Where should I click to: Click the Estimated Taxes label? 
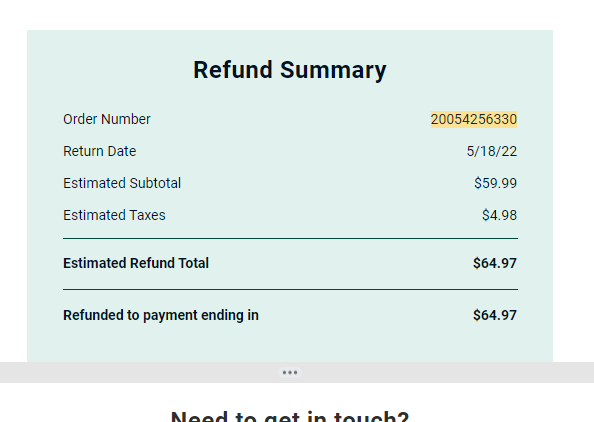click(114, 215)
